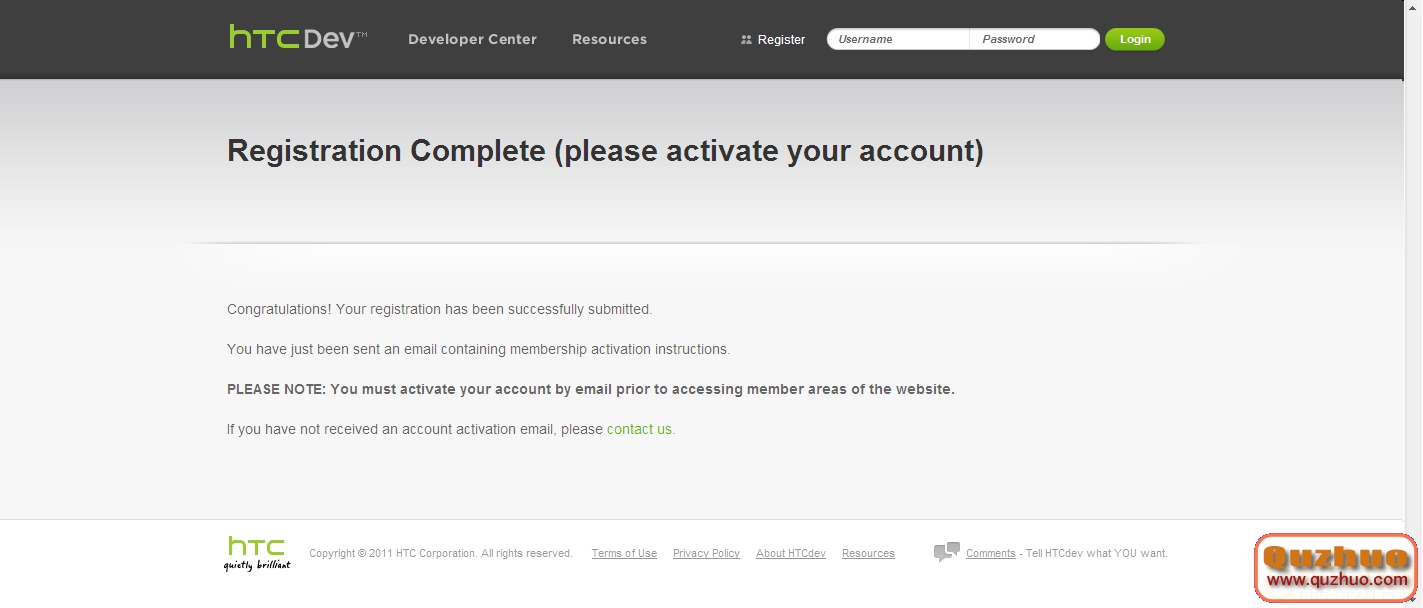
Task: Open the Terms of Use page
Action: tap(624, 553)
